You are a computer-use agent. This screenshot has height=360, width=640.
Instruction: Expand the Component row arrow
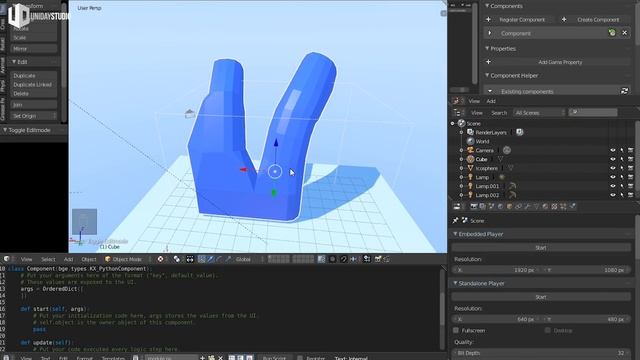click(x=490, y=33)
